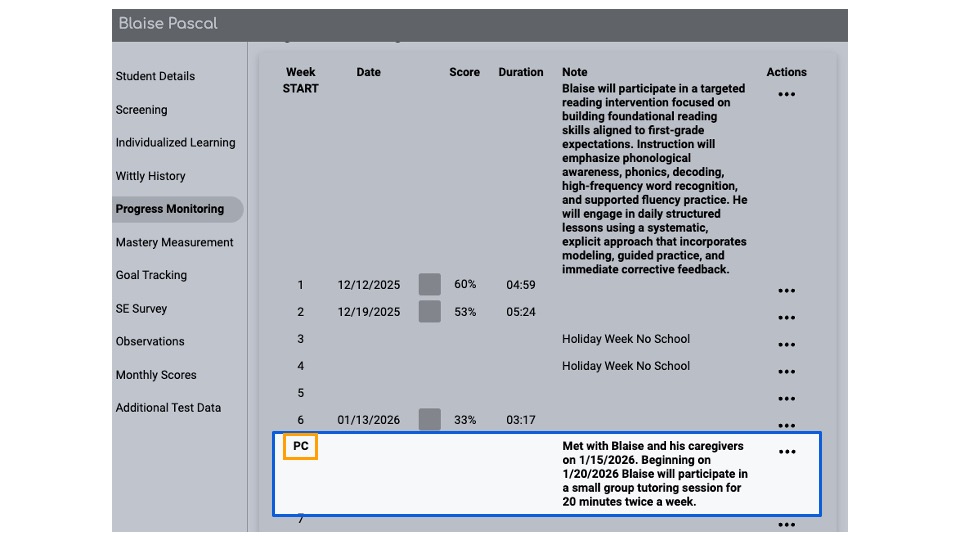The height and width of the screenshot is (540, 960).
Task: Click the gray swatch beside 53% score
Action: 430,312
